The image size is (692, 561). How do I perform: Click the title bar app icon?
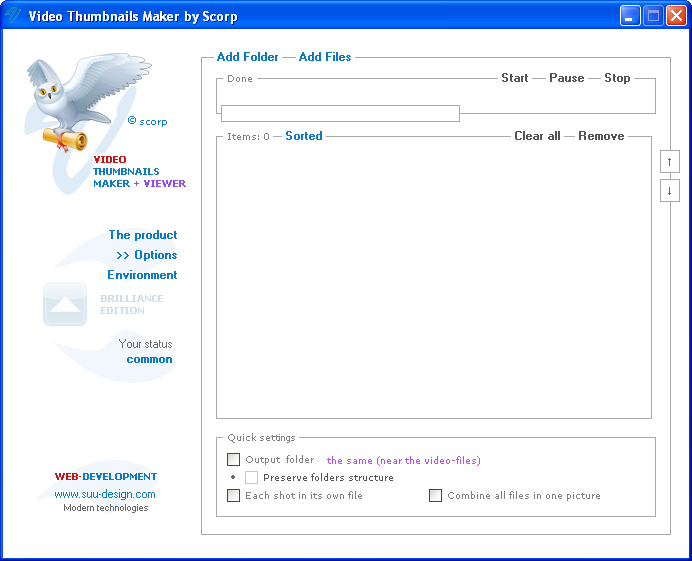(x=14, y=16)
